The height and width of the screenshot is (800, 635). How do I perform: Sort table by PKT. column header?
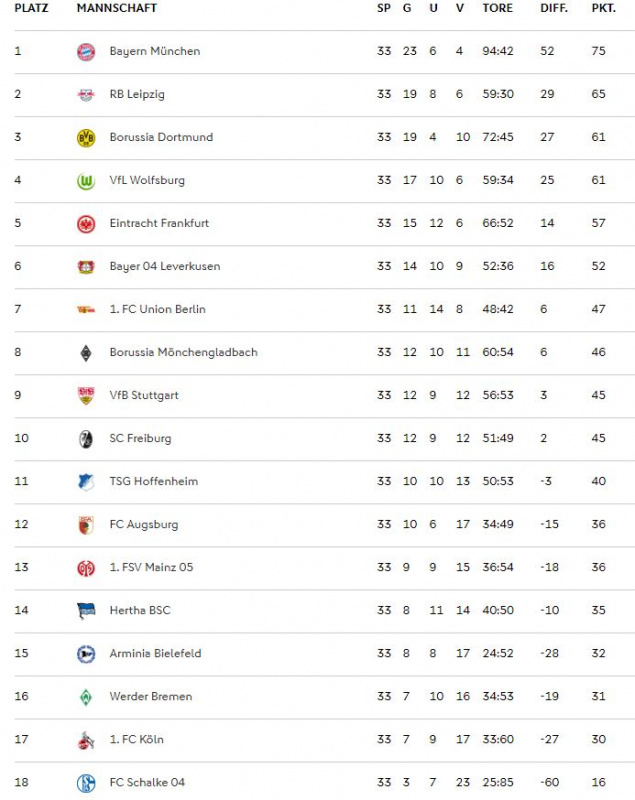pos(603,8)
